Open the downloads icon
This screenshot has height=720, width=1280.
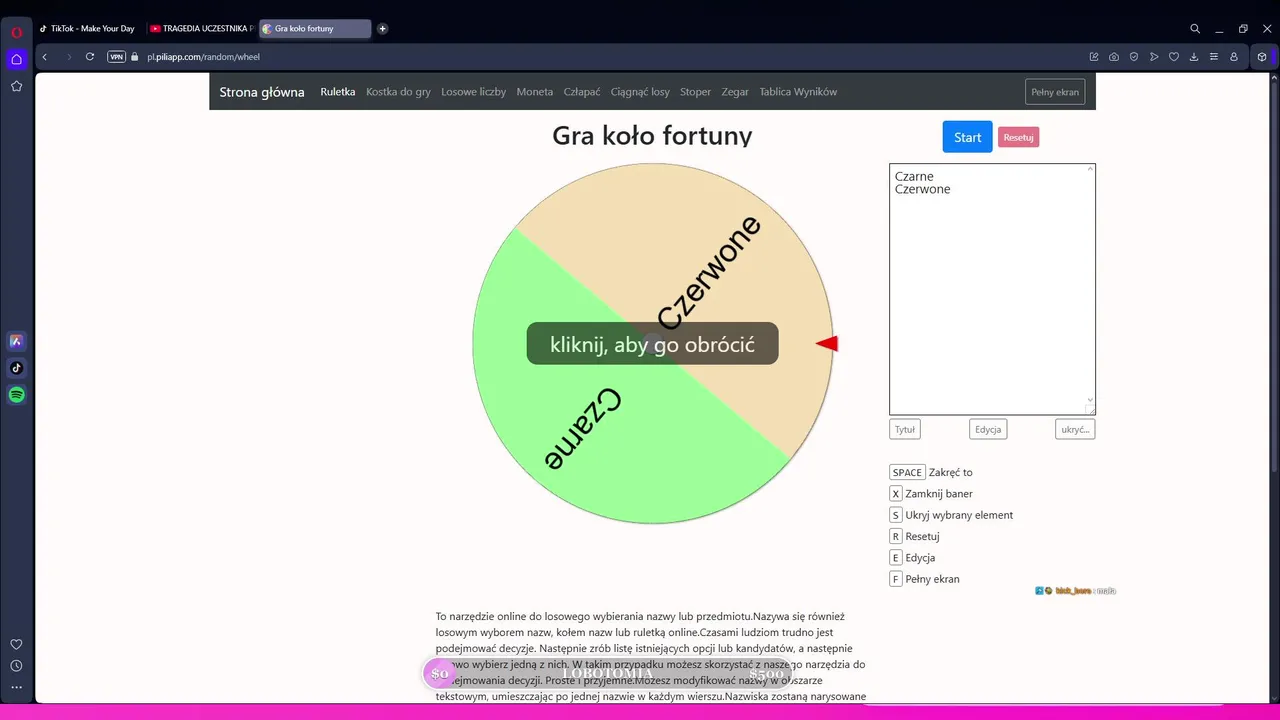1194,57
